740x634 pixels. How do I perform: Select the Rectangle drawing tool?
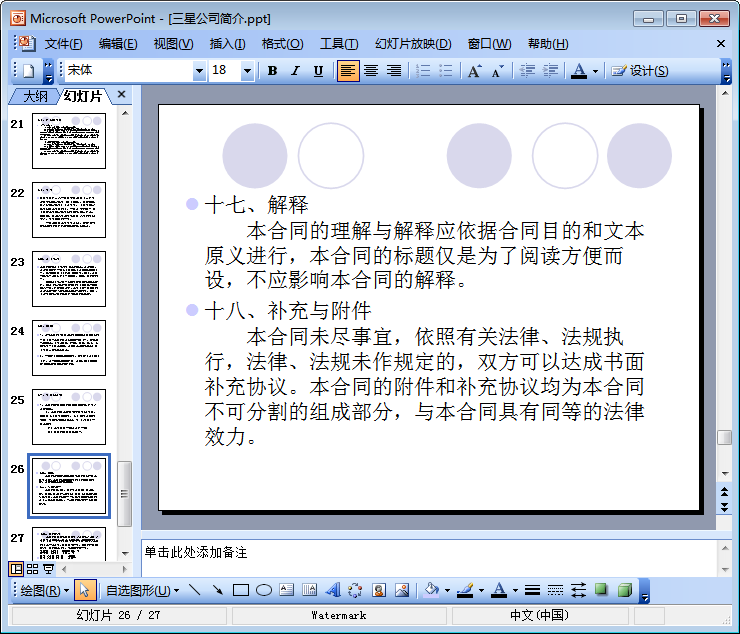click(240, 590)
